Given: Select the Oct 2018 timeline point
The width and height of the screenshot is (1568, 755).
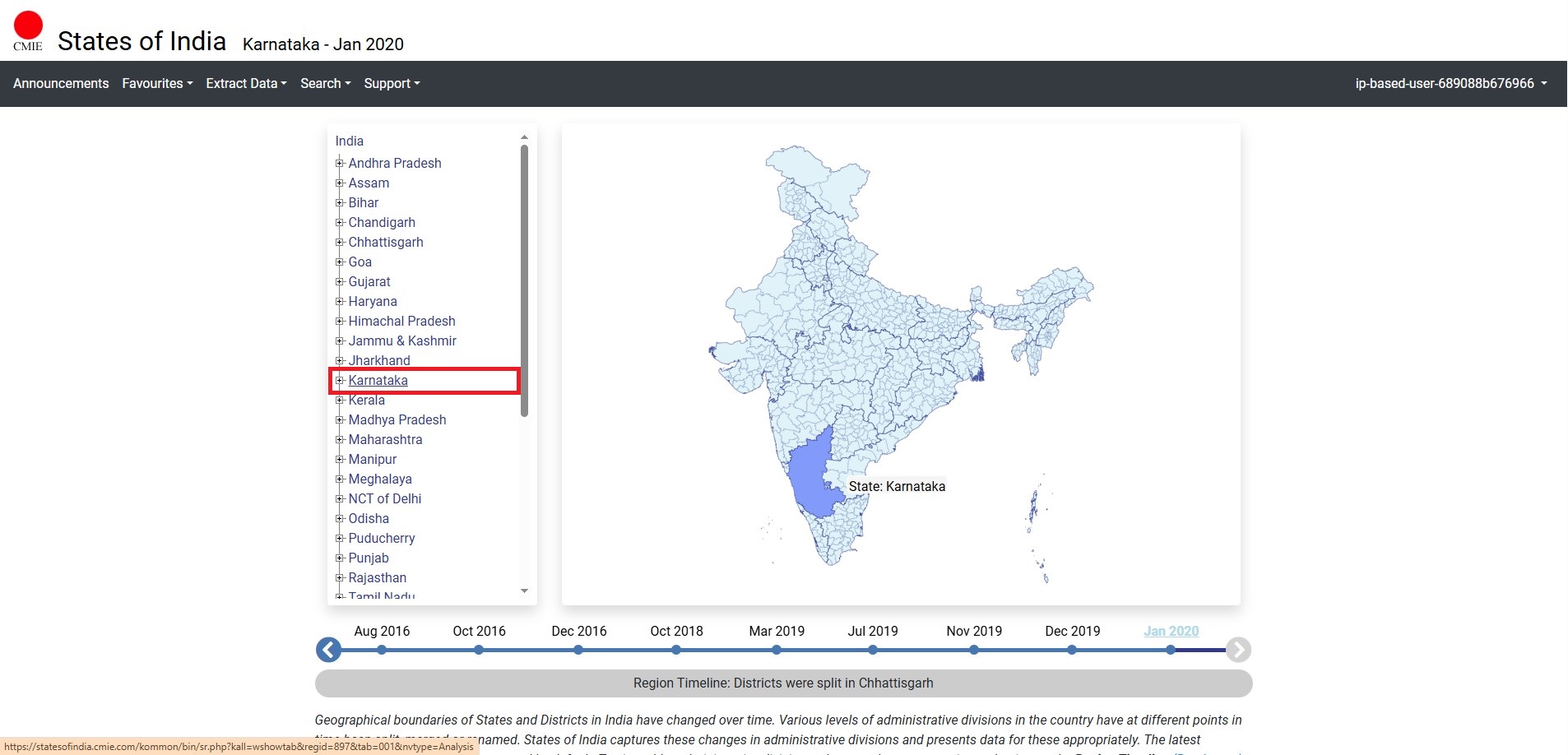Looking at the screenshot, I should pos(676,649).
